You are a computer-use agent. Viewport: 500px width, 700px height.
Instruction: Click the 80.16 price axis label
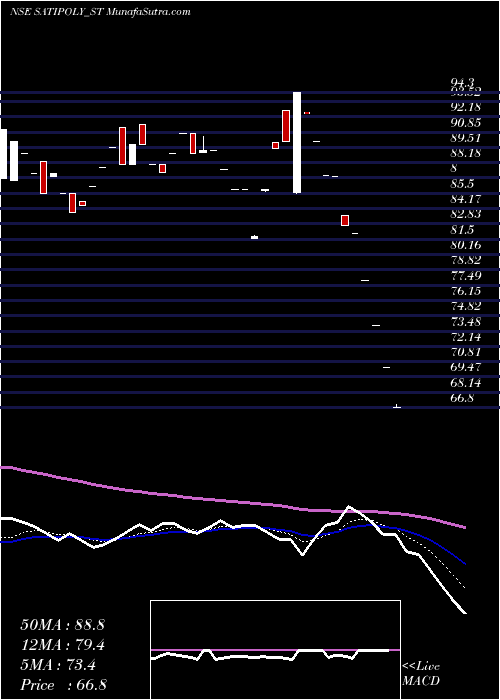click(466, 245)
